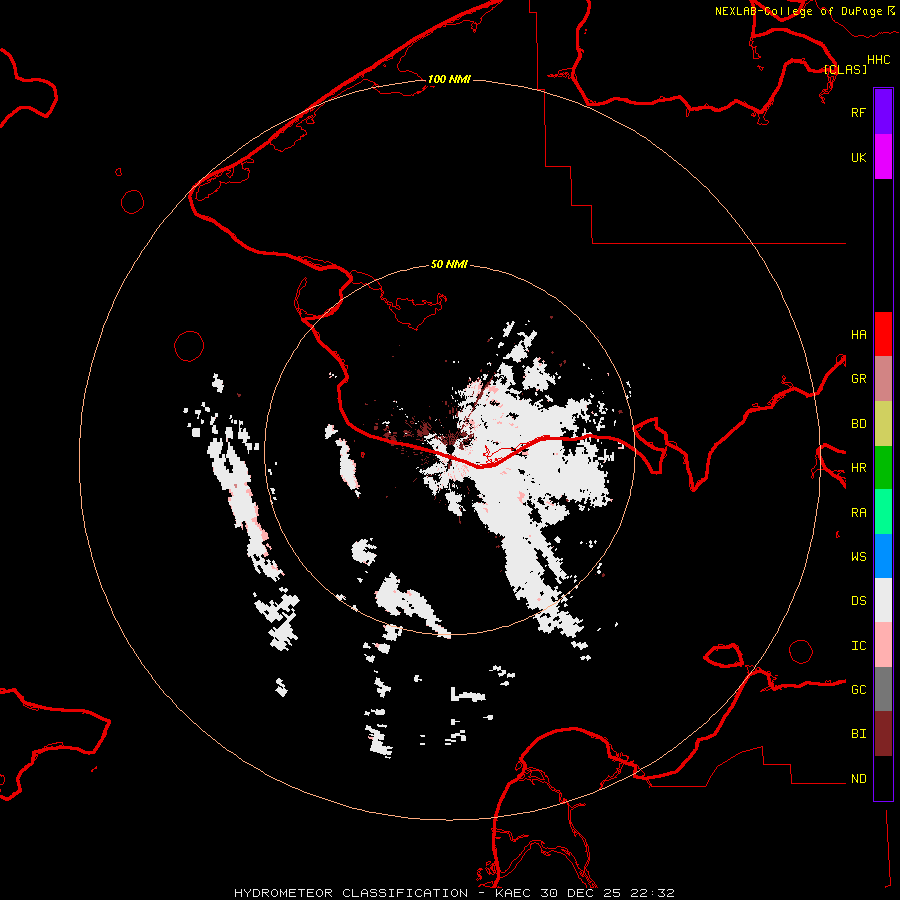Pick the HR green legend swatch

(883, 467)
